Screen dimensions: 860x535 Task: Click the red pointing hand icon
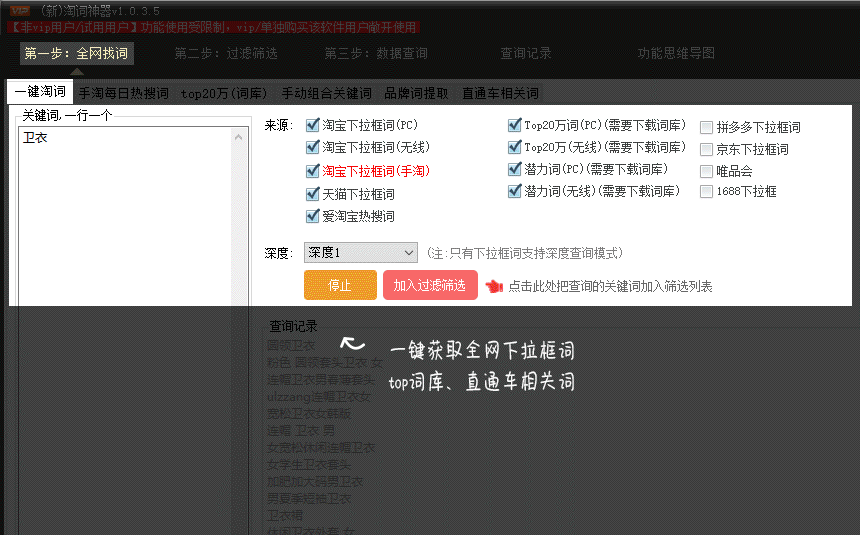pyautogui.click(x=494, y=286)
